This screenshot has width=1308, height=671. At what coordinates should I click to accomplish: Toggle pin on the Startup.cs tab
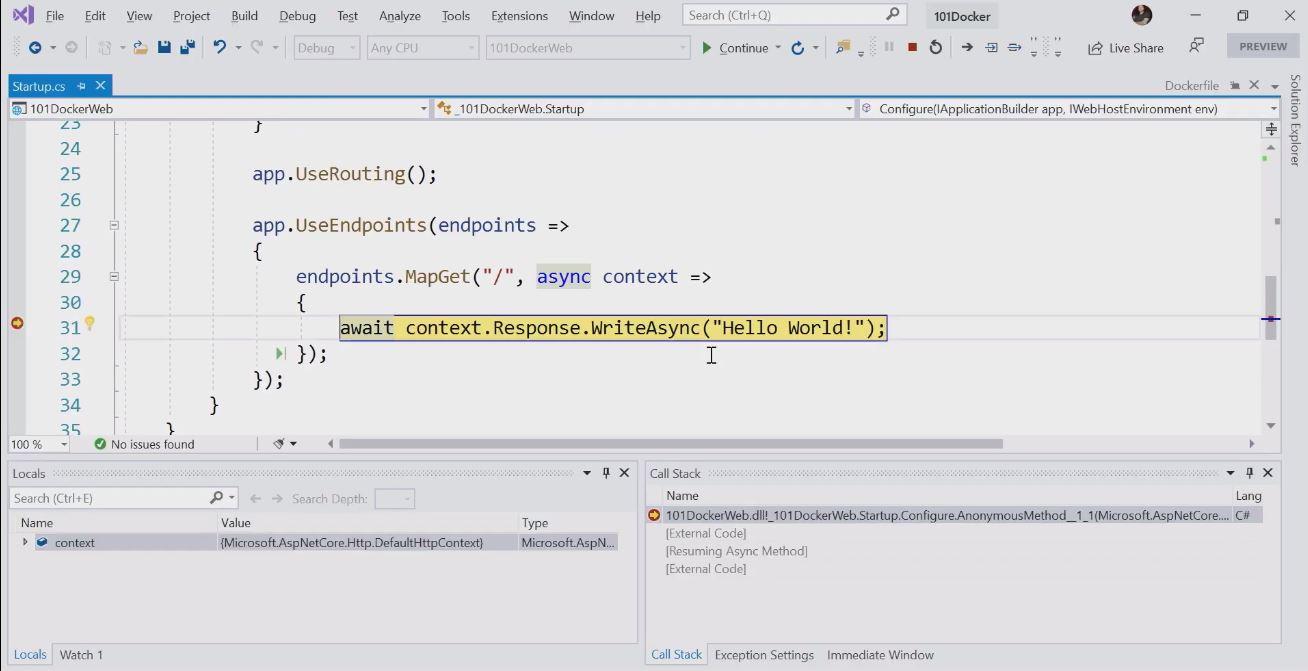(81, 86)
